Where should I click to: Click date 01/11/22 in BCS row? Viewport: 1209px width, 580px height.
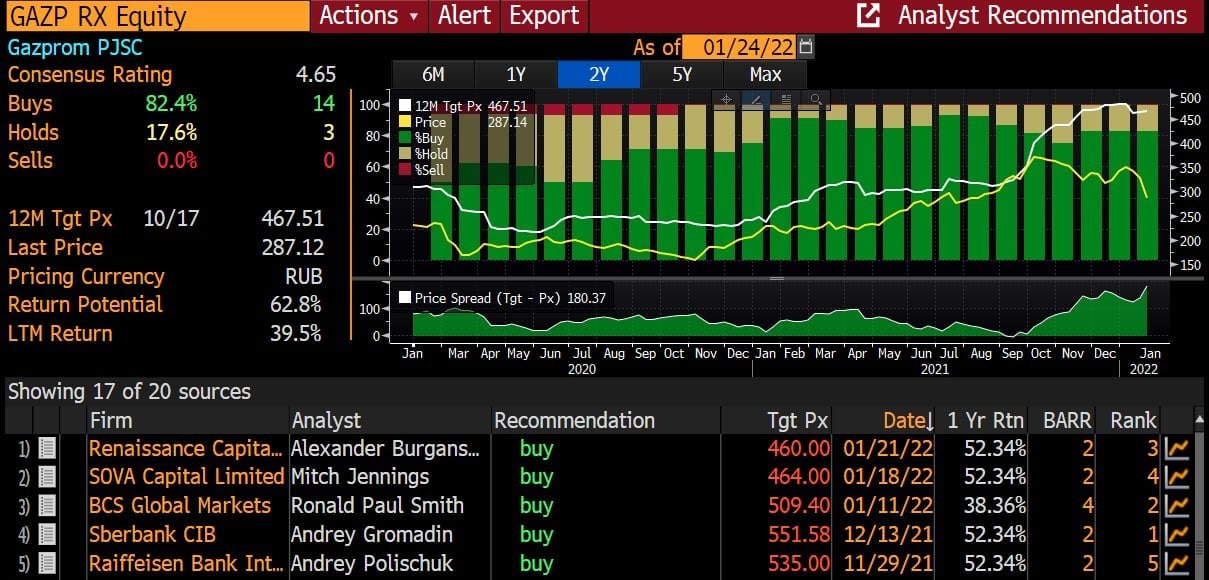(890, 506)
